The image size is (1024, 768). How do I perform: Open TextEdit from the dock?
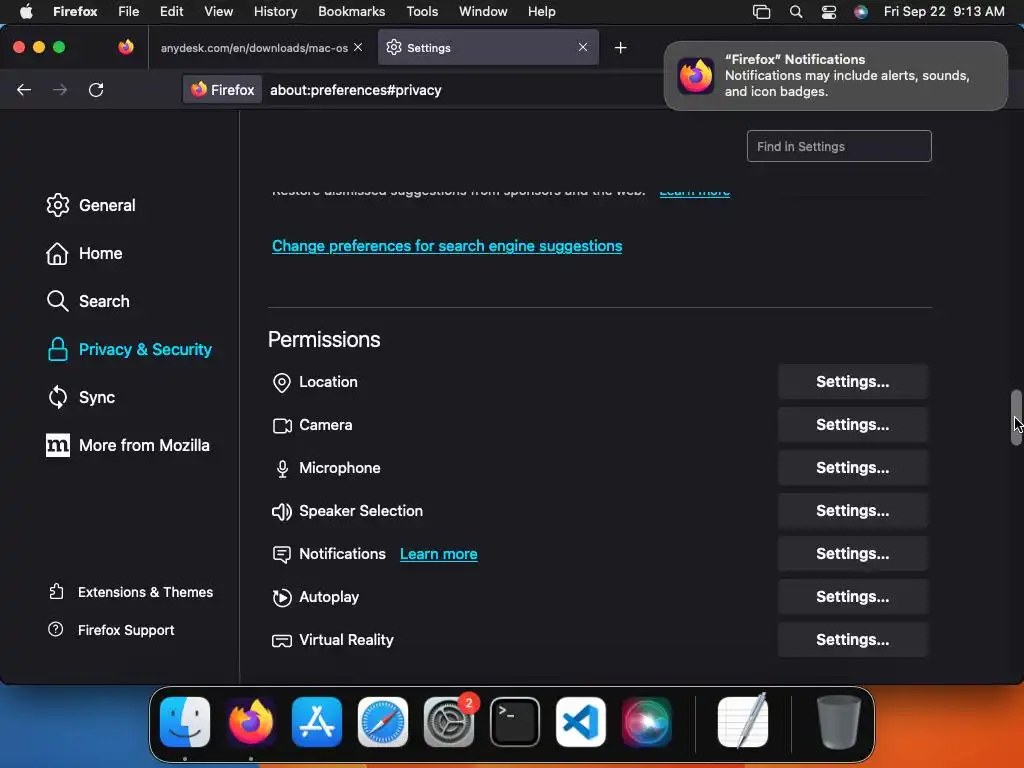[743, 720]
